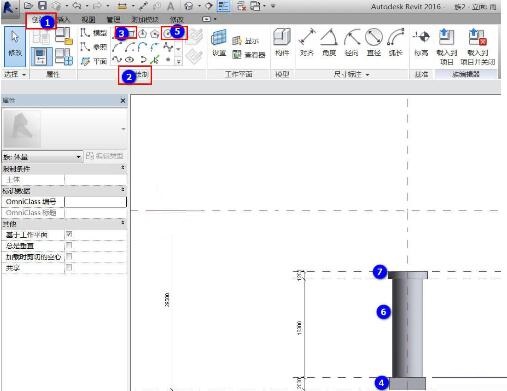Pick the Diameter (直径) dimension tool

(374, 42)
